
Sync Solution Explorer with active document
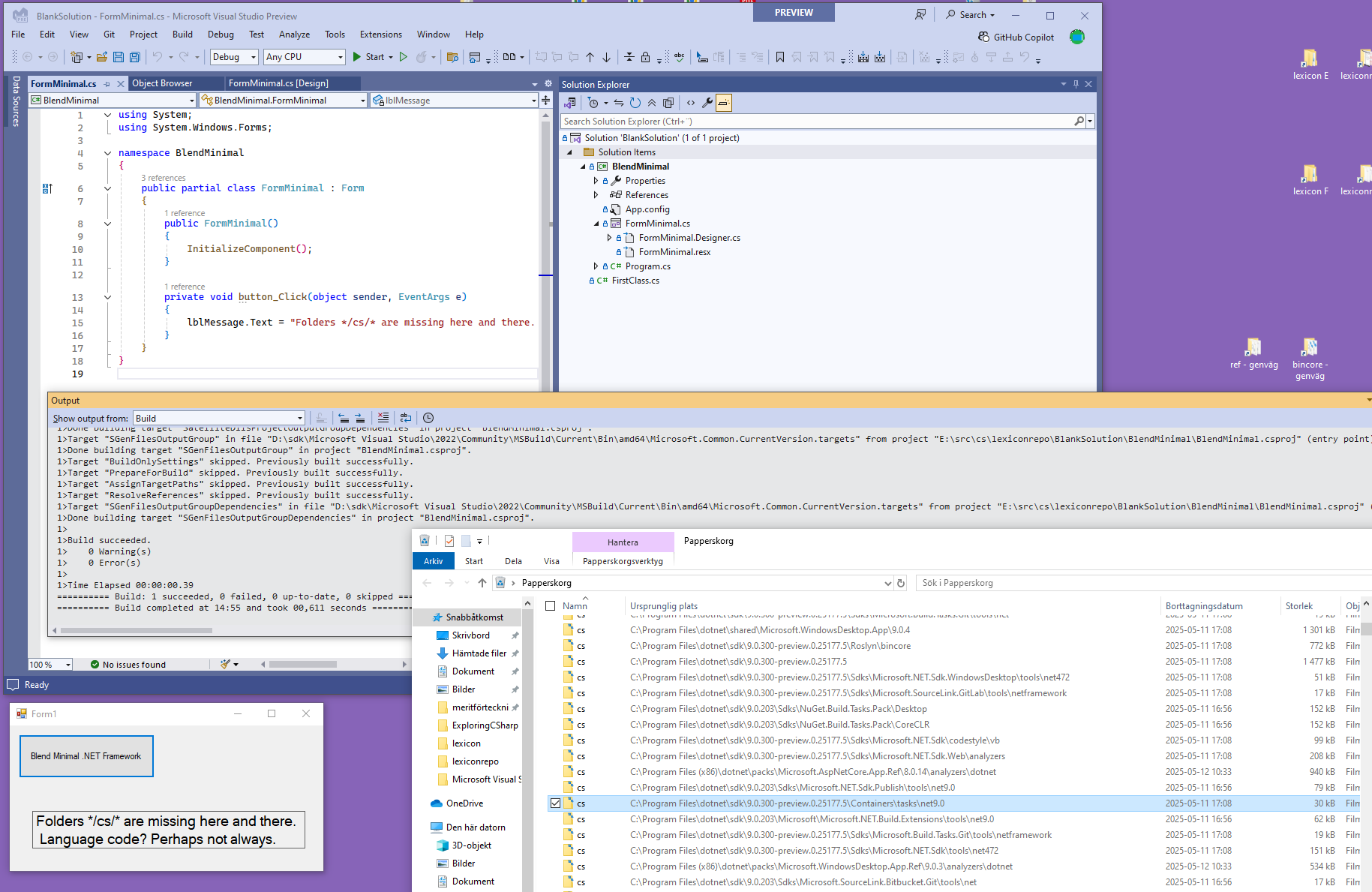[618, 103]
